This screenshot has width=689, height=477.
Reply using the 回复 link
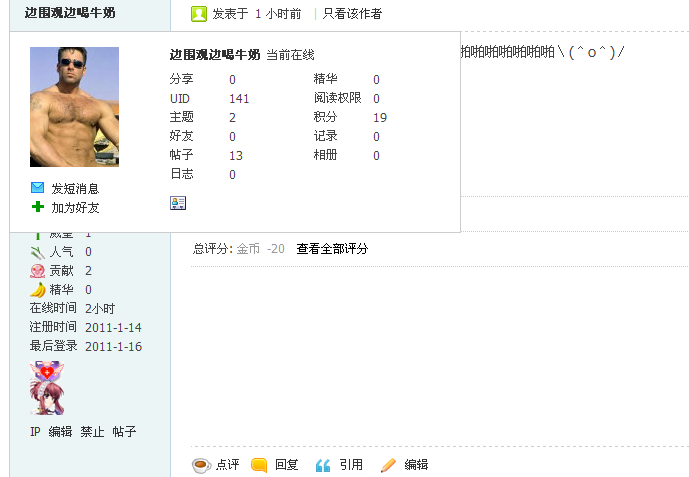pos(286,465)
